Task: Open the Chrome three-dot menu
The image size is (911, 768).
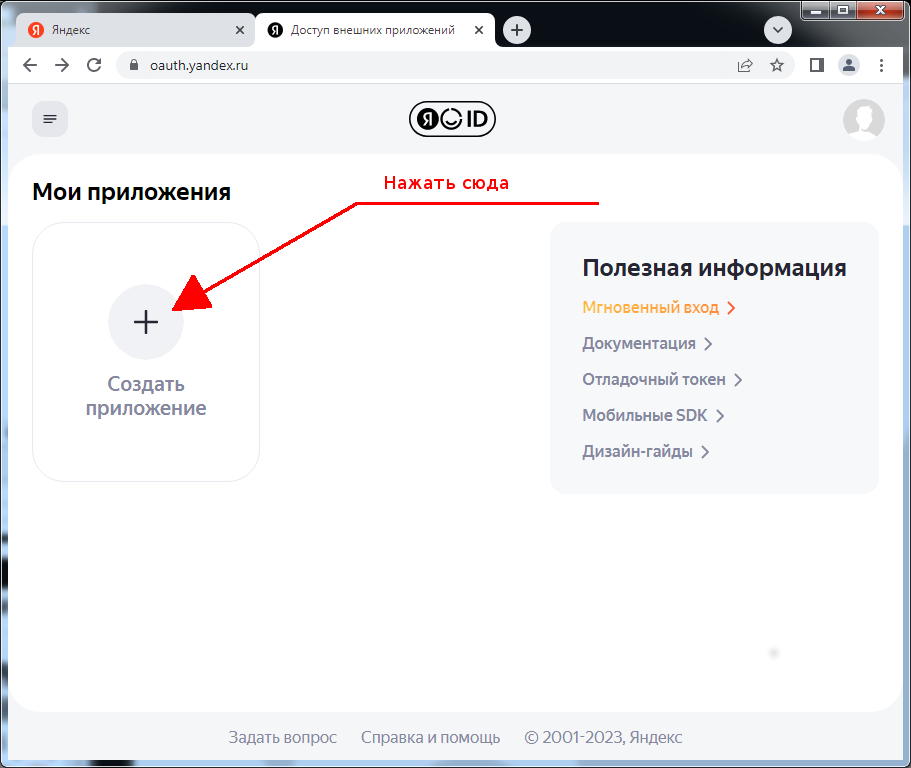Action: click(881, 65)
